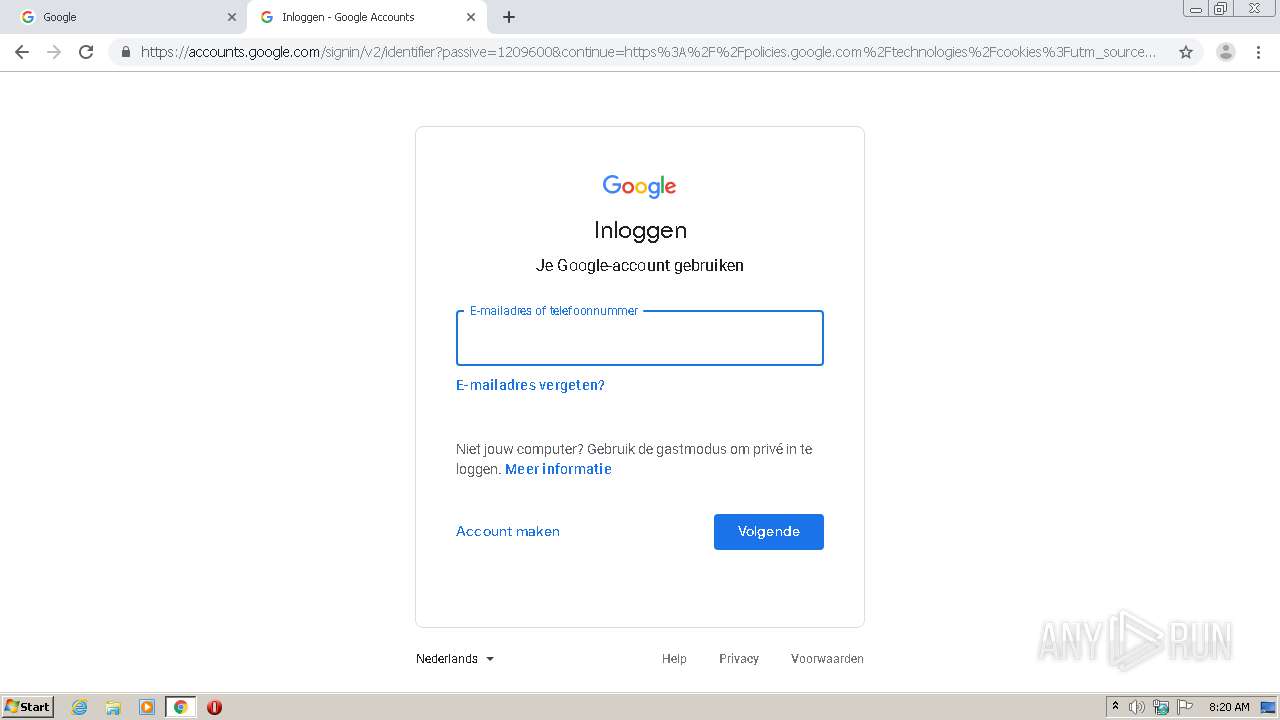Select the Chrome taskbar button
The width and height of the screenshot is (1280, 720).
tap(180, 707)
